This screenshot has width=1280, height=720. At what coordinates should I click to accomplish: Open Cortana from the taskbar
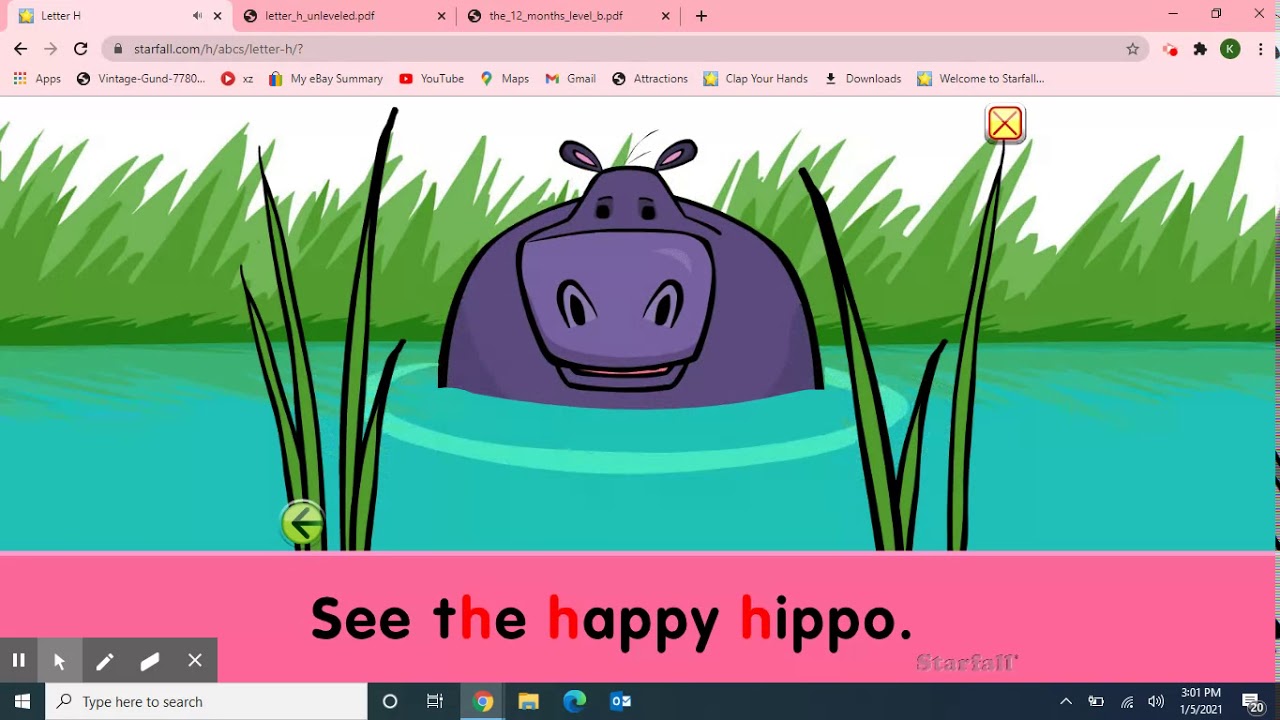tap(390, 701)
